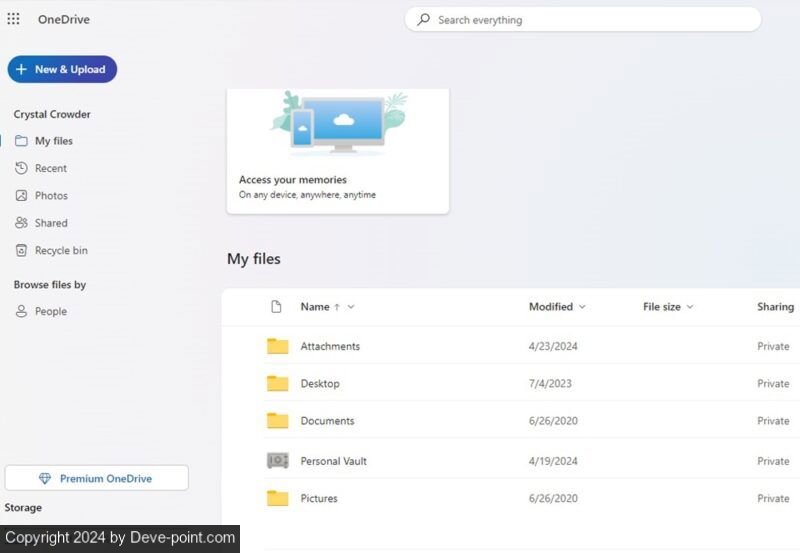Show Shared files
The image size is (800, 553).
click(x=51, y=223)
